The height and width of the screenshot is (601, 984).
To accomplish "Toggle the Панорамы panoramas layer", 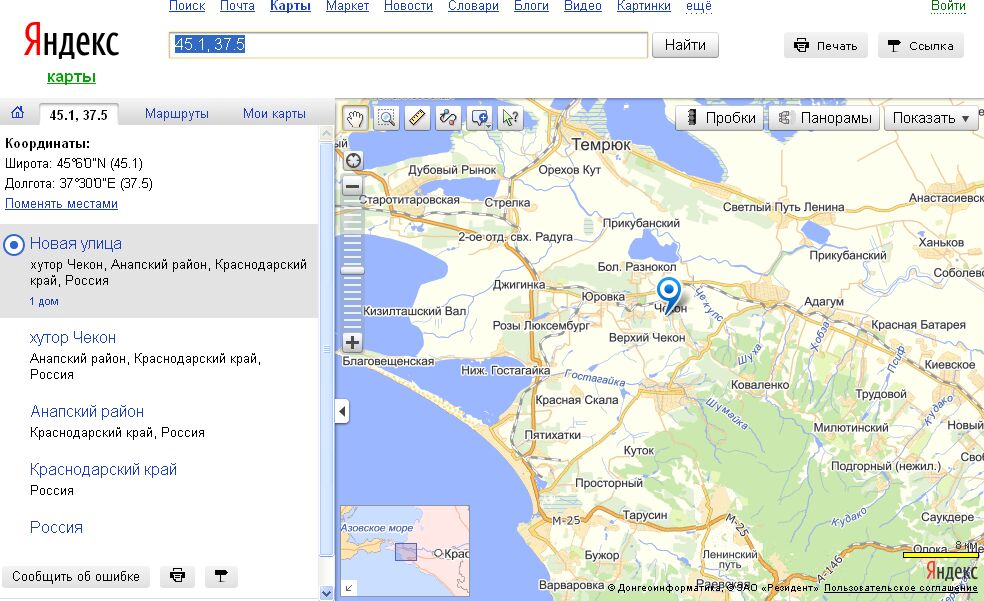I will [825, 118].
